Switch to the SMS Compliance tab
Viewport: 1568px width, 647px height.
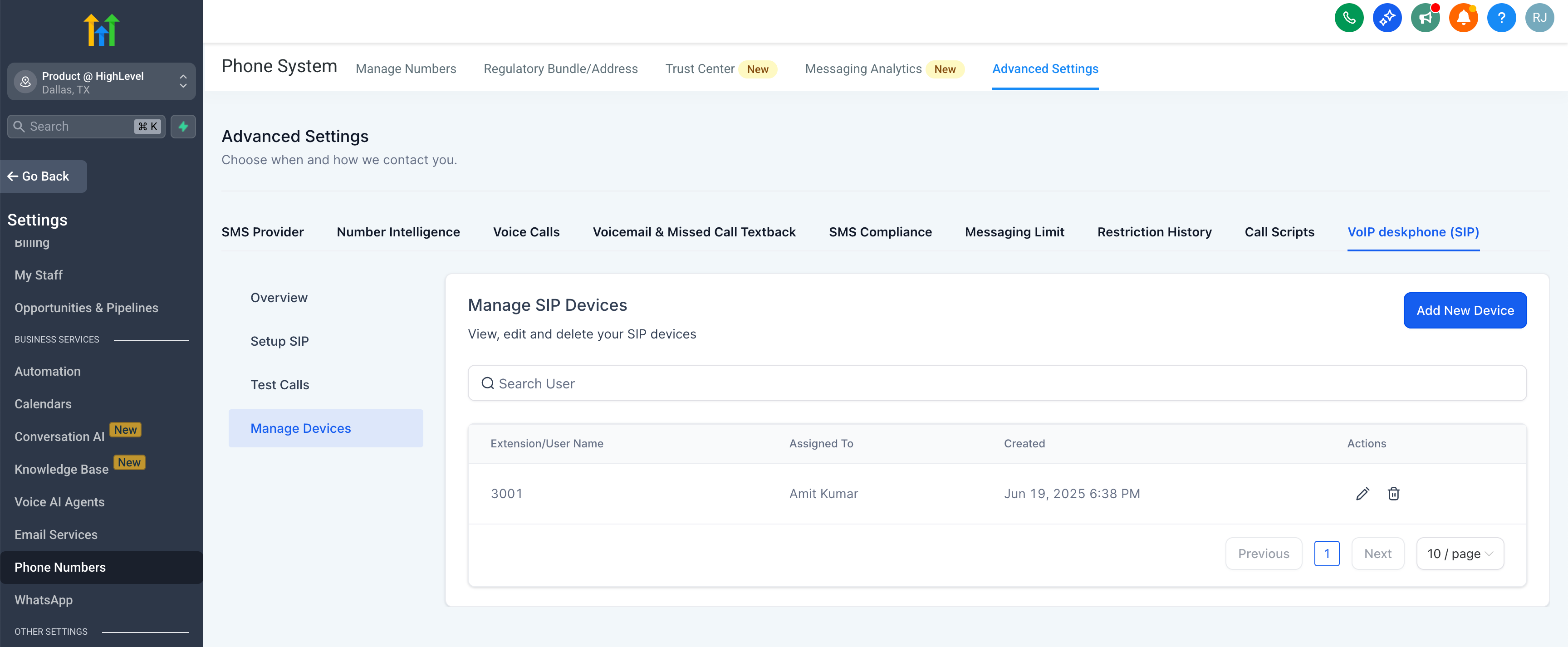880,232
